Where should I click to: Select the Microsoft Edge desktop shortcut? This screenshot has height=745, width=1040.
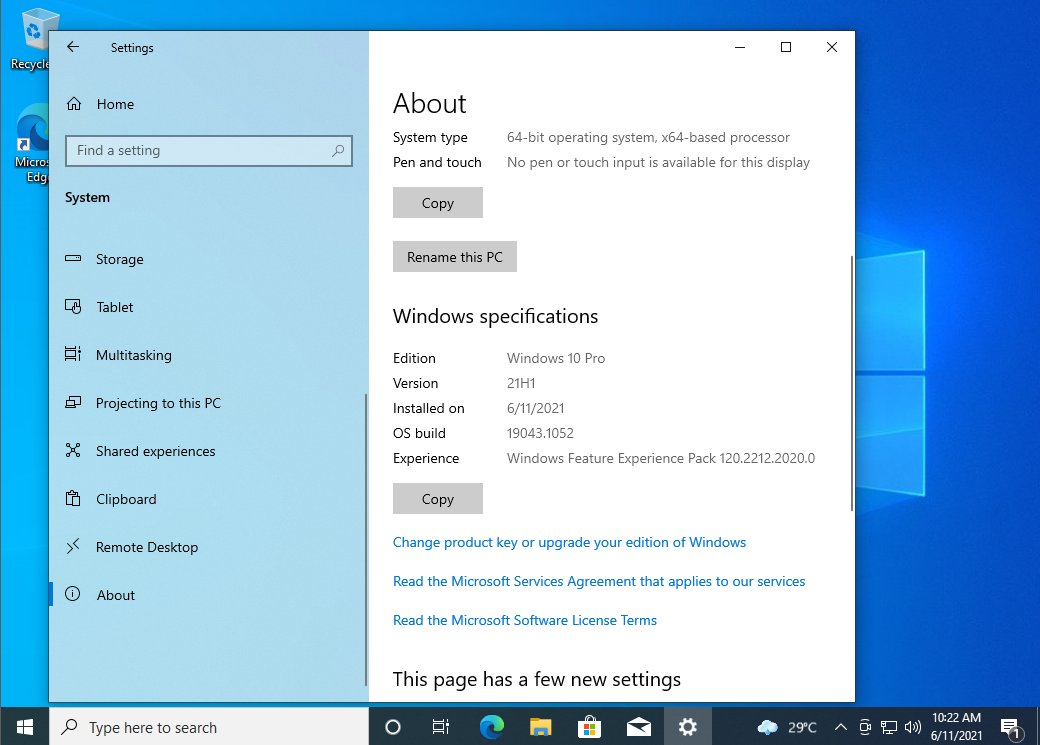point(31,143)
